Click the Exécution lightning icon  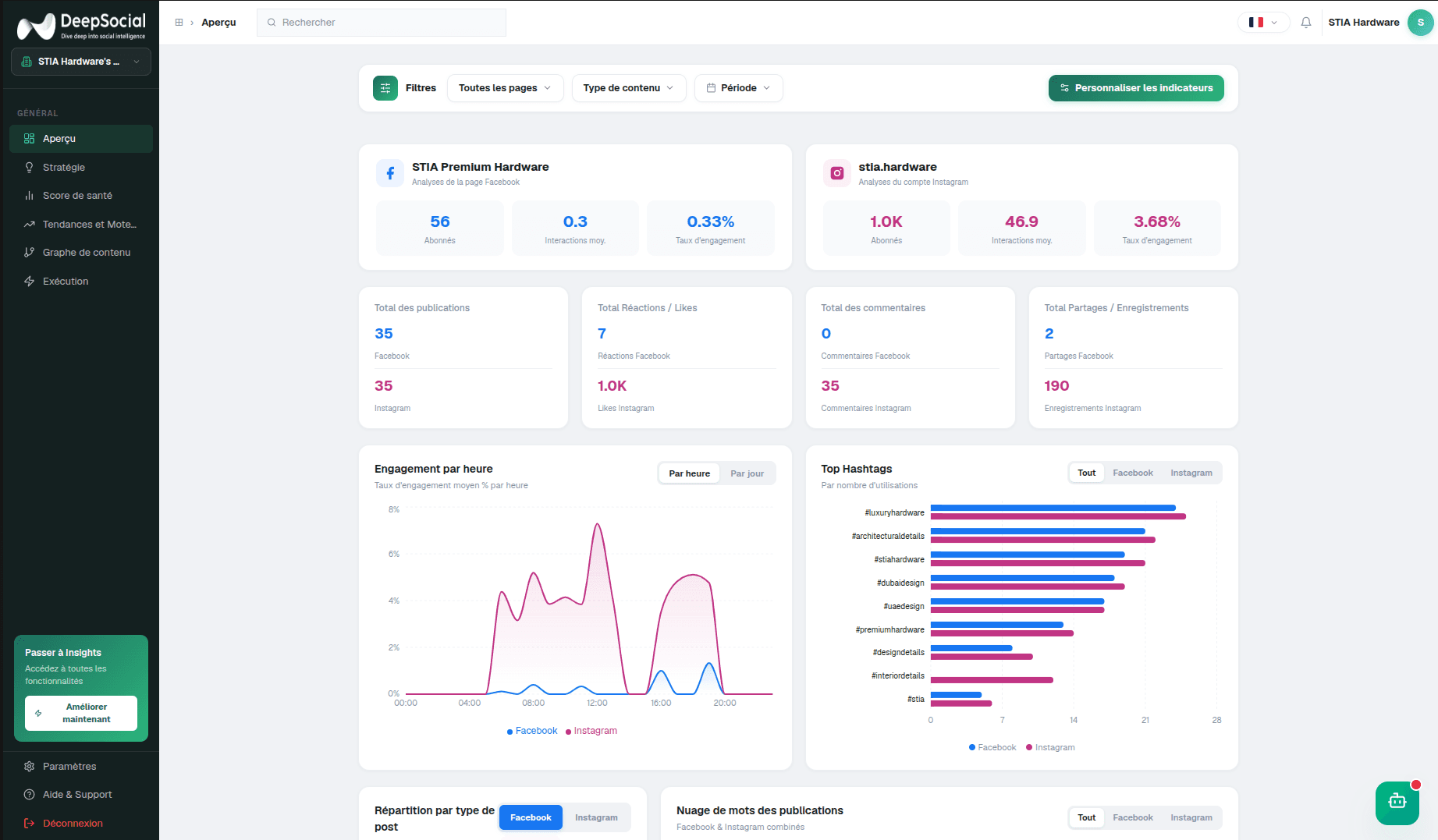[29, 282]
